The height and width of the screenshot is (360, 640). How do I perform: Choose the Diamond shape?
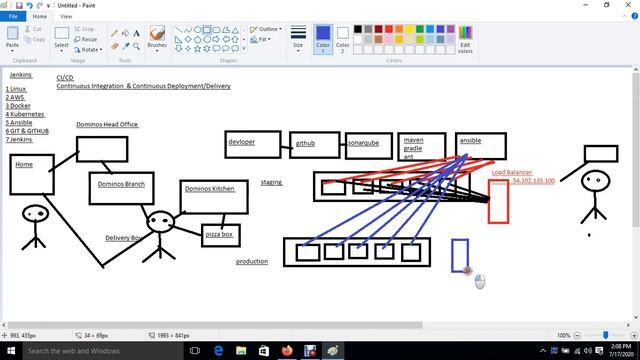pos(188,40)
